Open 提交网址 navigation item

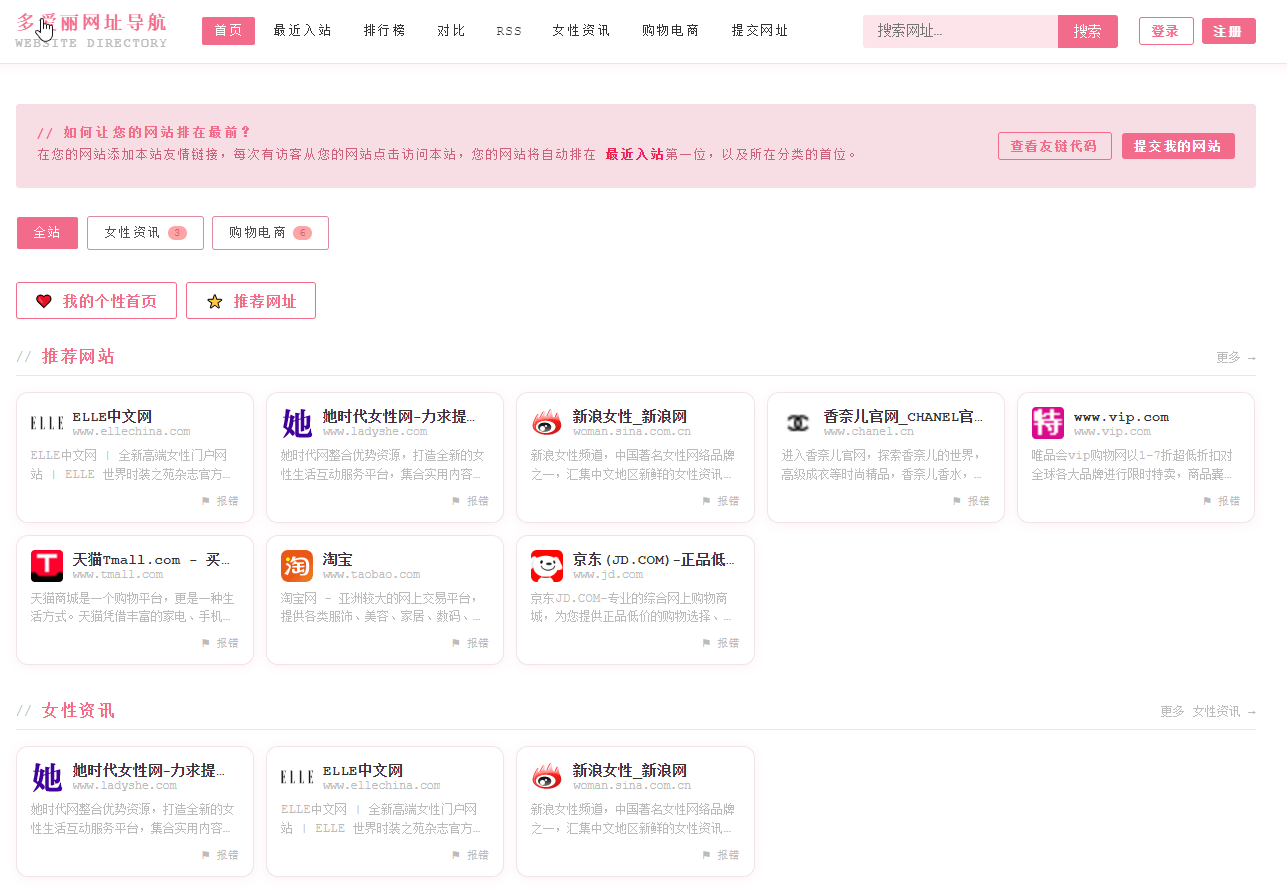click(x=760, y=31)
